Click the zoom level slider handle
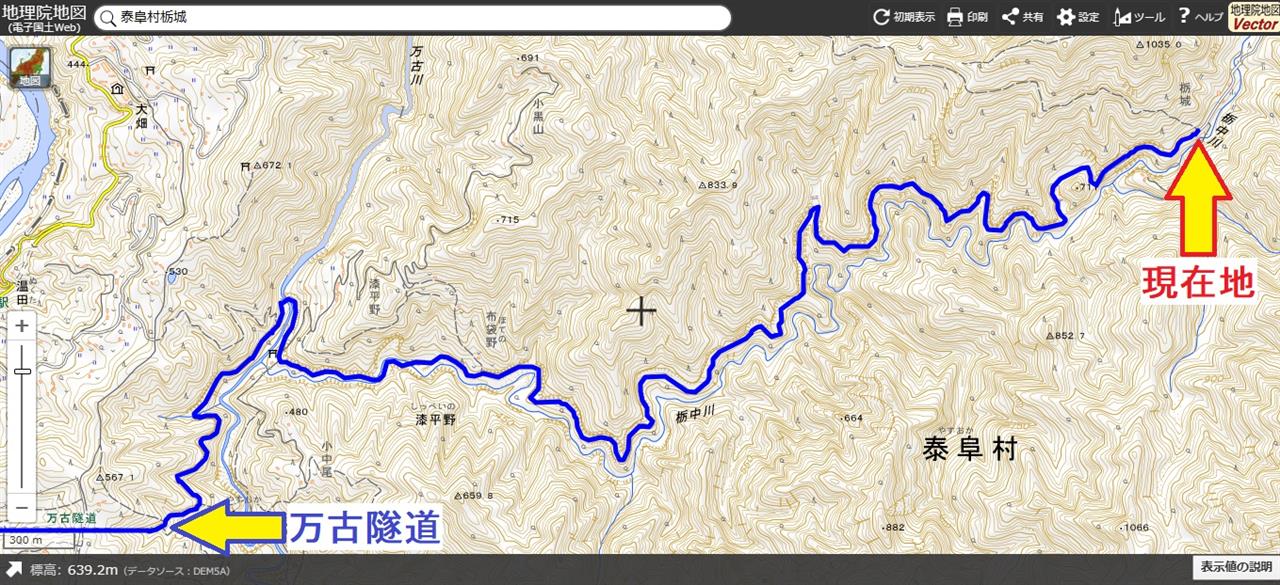Image resolution: width=1280 pixels, height=585 pixels. click(x=22, y=371)
